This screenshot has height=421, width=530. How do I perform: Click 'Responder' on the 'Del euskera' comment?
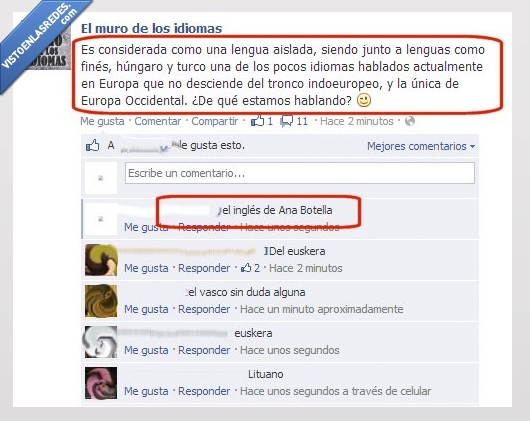click(x=204, y=268)
